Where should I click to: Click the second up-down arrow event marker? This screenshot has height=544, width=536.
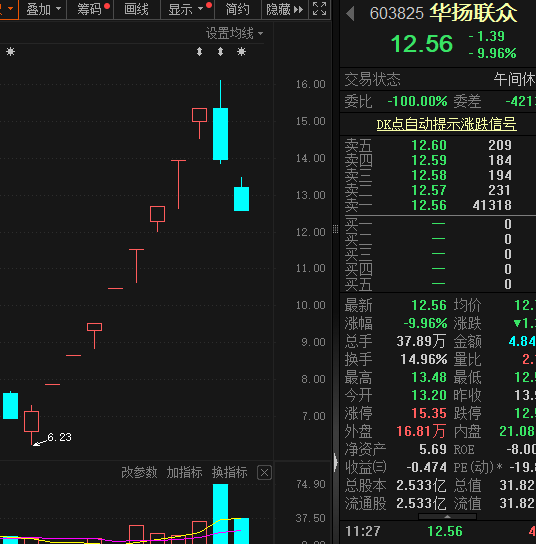pyautogui.click(x=220, y=52)
